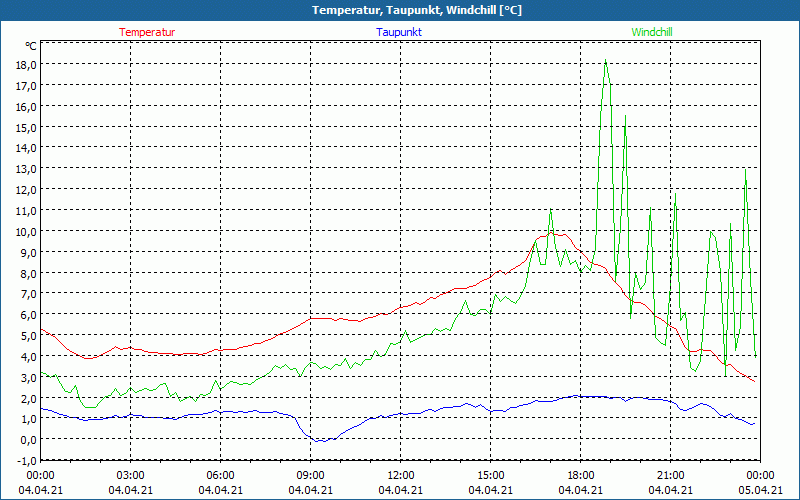Click the -1,0 y-axis value

[27, 461]
